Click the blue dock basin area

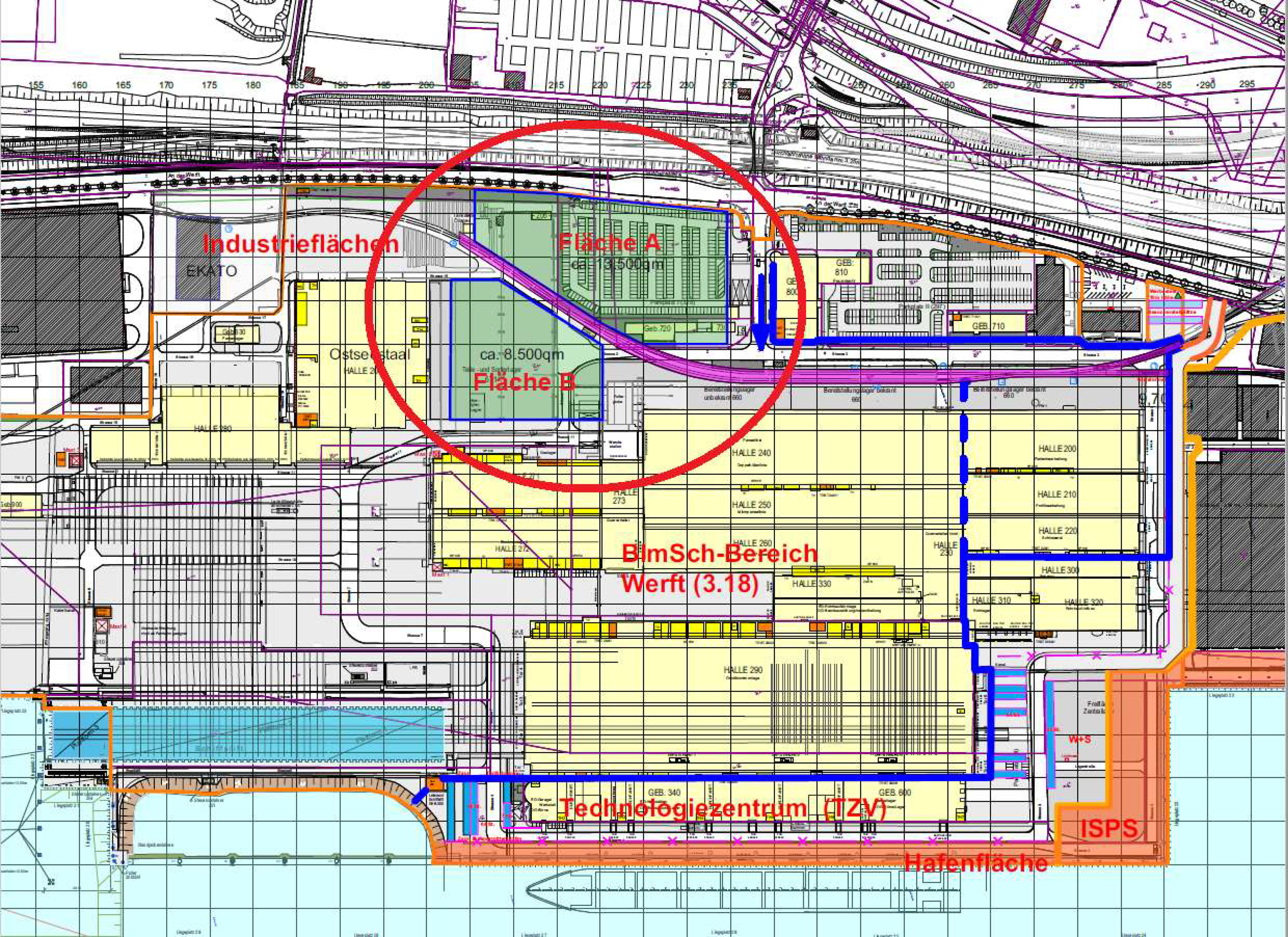[278, 736]
